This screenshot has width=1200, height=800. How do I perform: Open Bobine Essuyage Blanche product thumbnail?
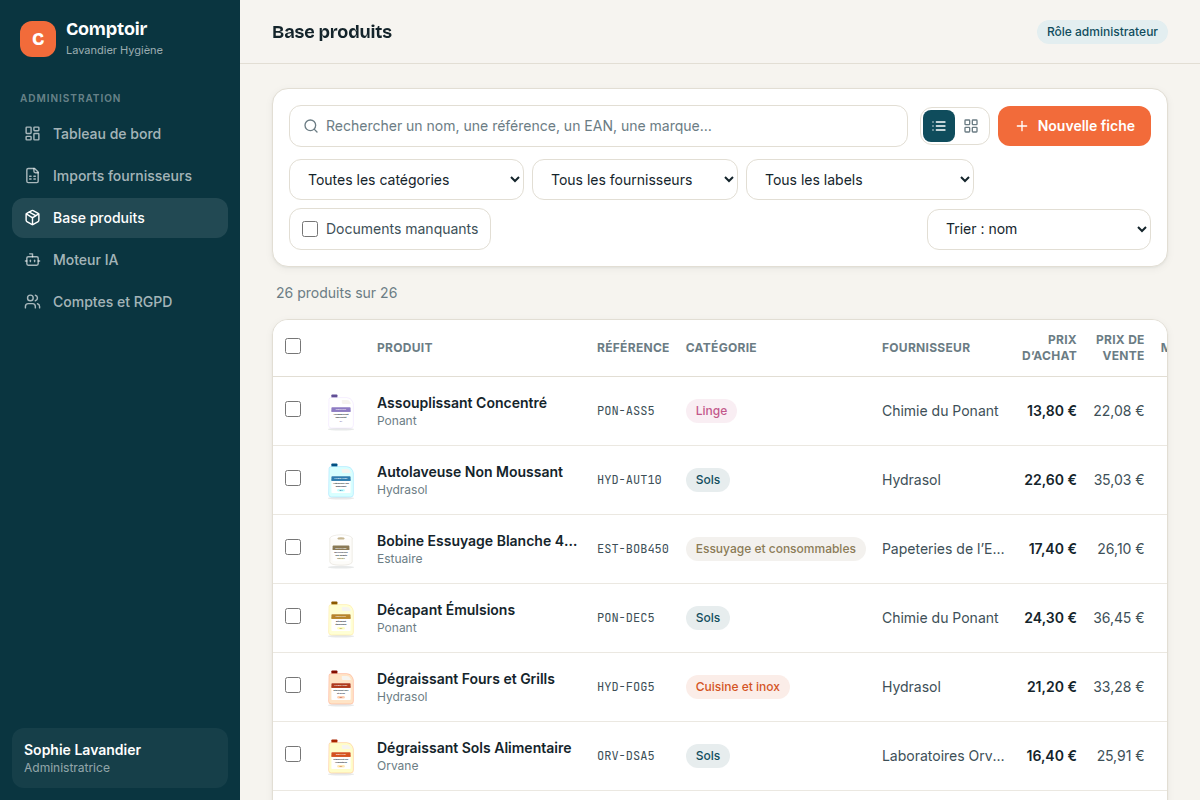coord(341,549)
